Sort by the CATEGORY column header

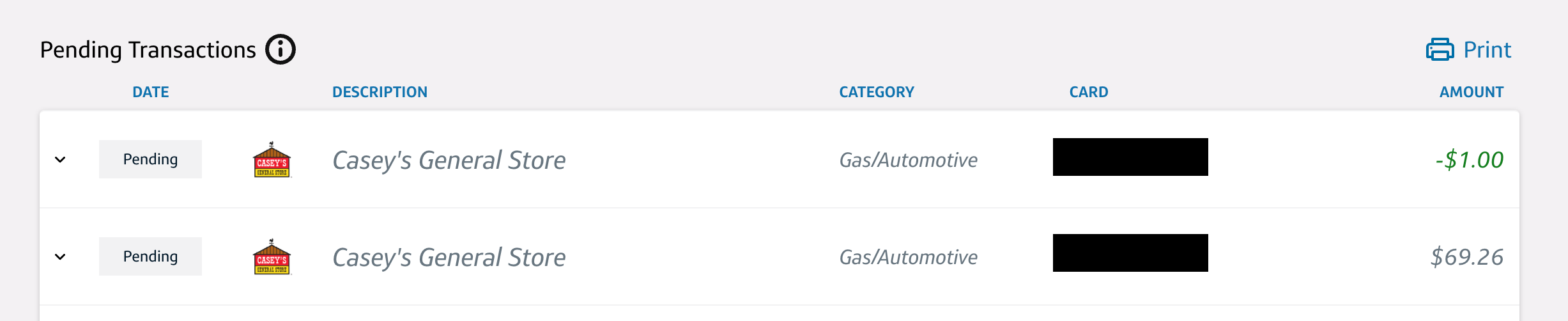coord(876,92)
